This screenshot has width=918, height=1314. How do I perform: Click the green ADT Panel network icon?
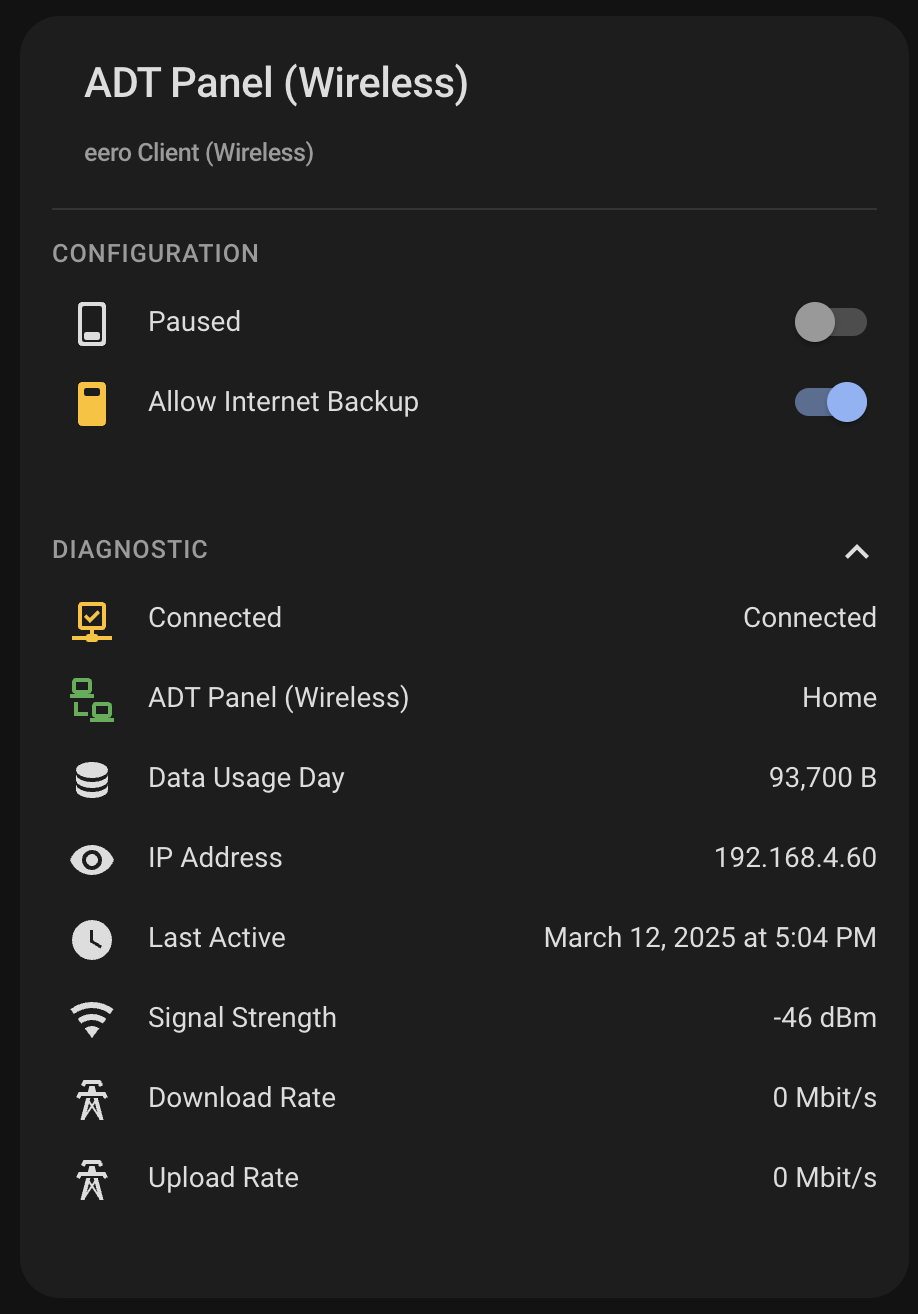(x=92, y=699)
